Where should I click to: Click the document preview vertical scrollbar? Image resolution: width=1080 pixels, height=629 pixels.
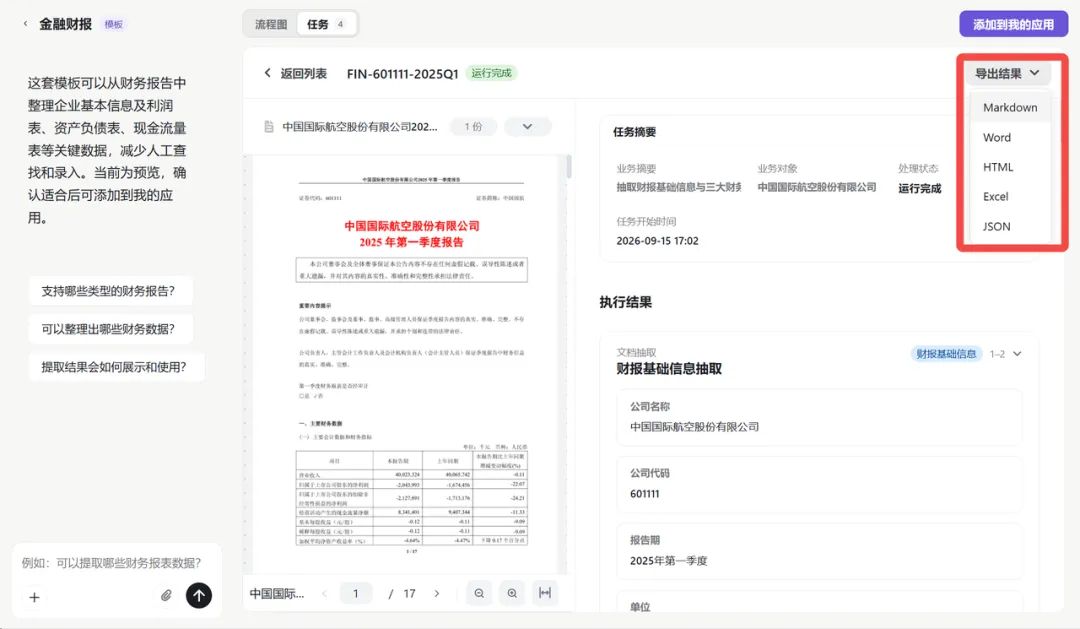(568, 167)
